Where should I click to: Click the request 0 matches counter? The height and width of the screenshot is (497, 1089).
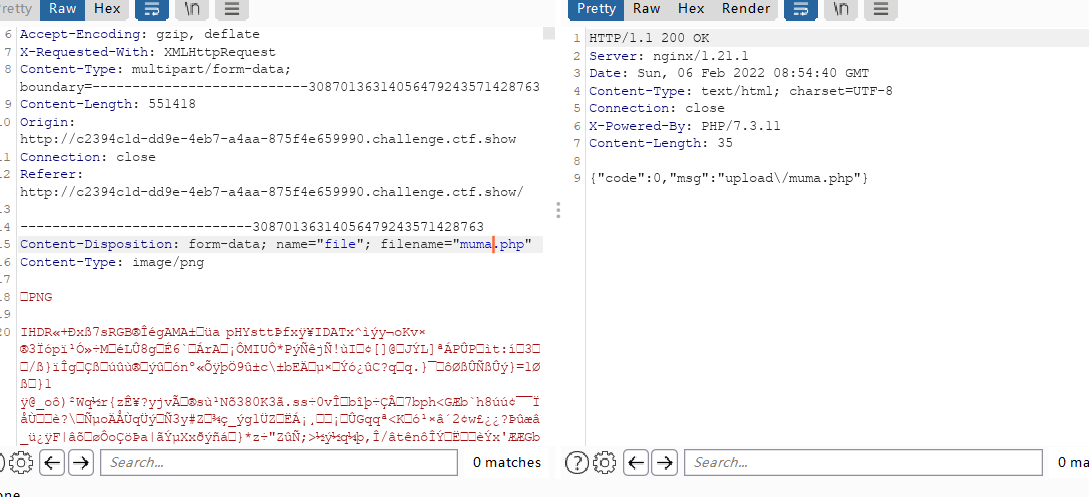pos(506,462)
